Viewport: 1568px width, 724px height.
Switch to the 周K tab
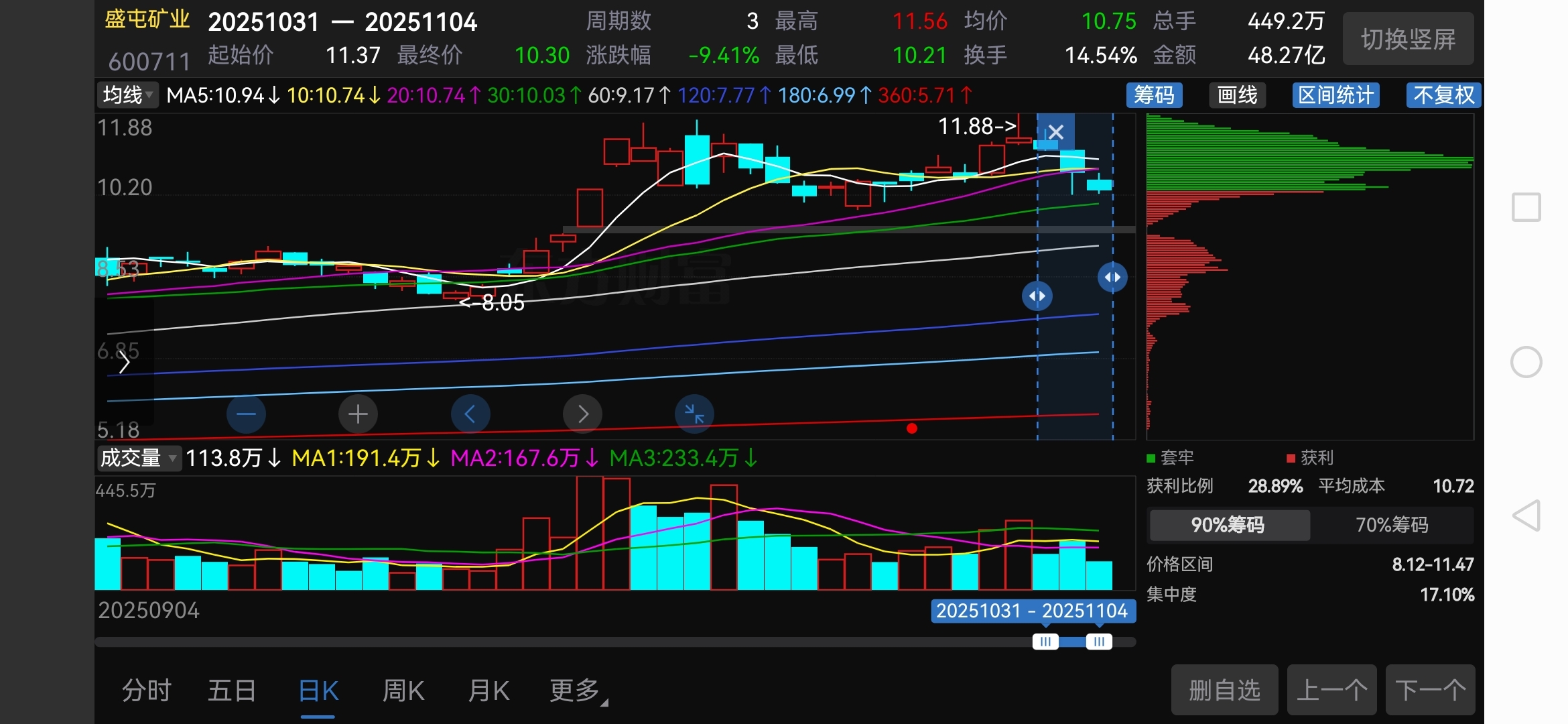pos(403,690)
